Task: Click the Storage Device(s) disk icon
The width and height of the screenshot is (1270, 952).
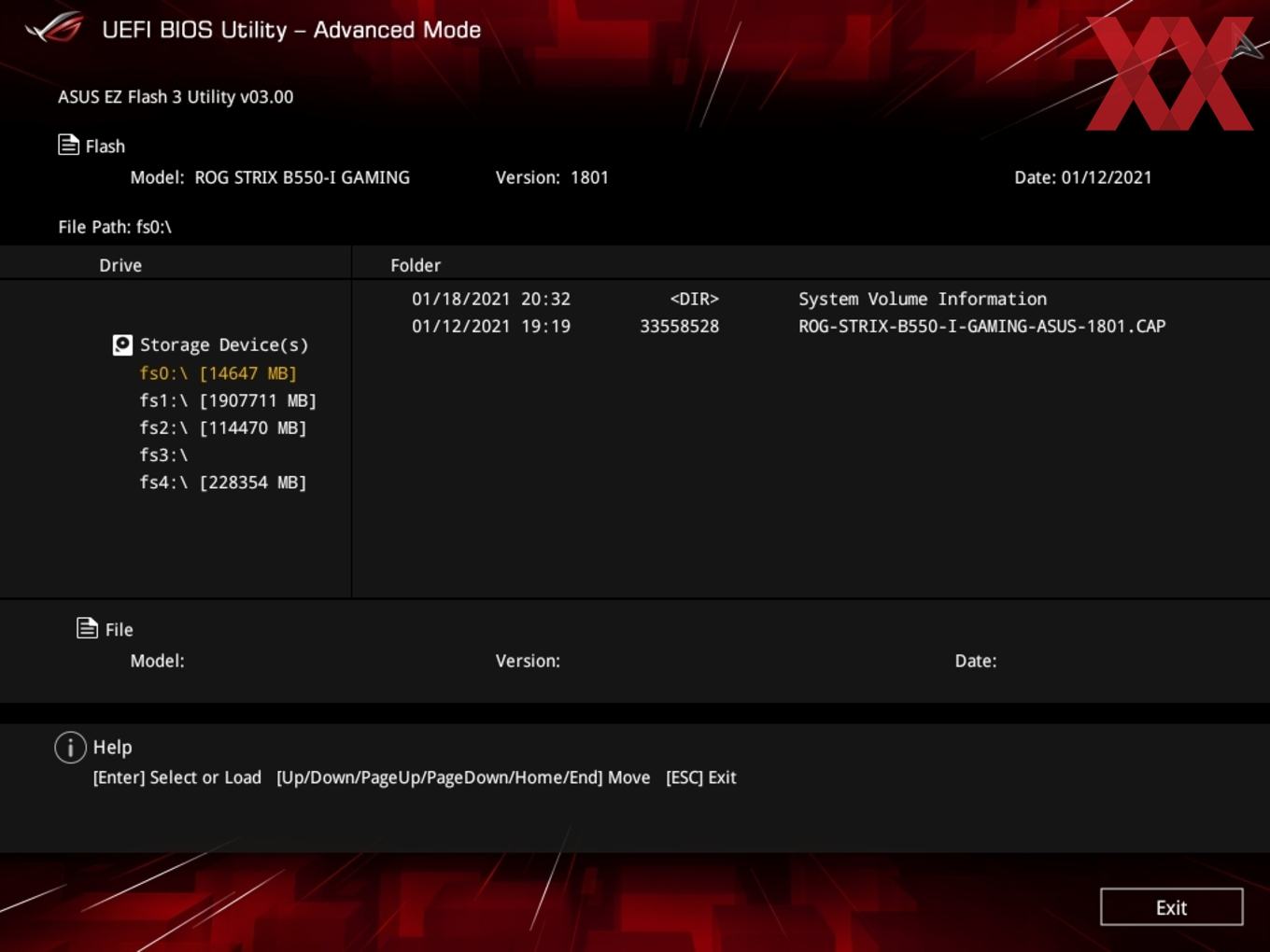Action: (x=122, y=345)
